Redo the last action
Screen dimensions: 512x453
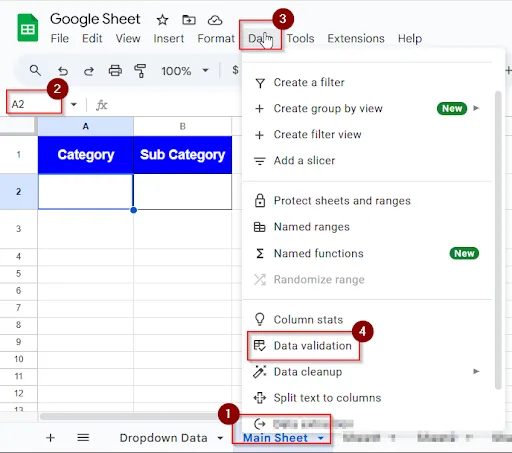click(x=89, y=71)
